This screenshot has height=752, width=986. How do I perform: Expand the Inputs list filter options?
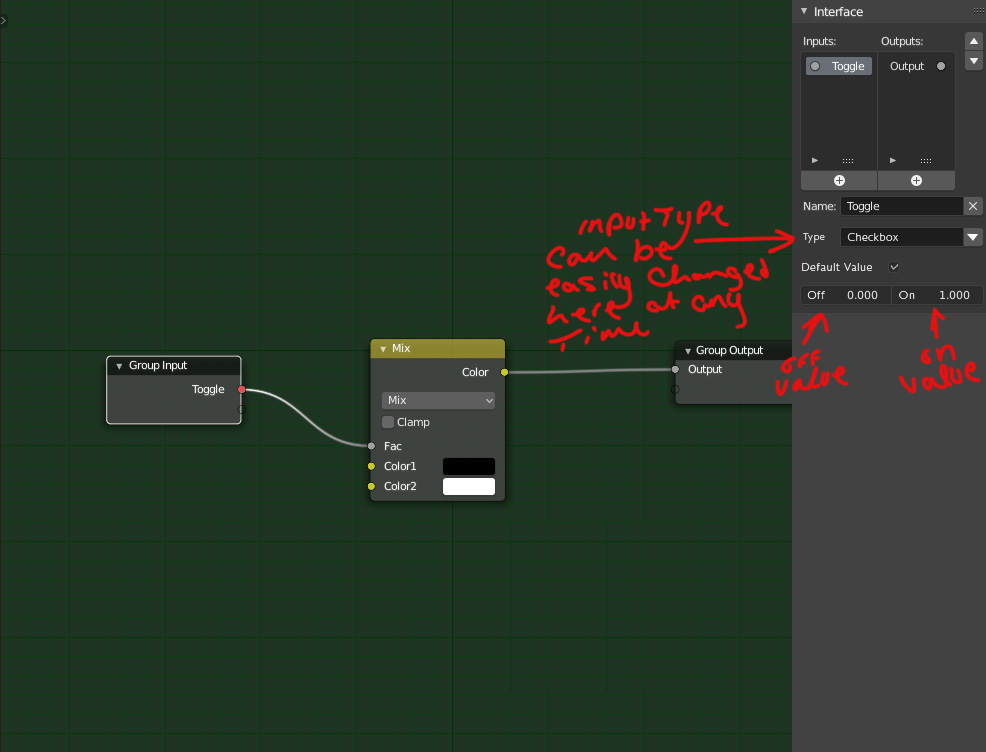[x=815, y=161]
